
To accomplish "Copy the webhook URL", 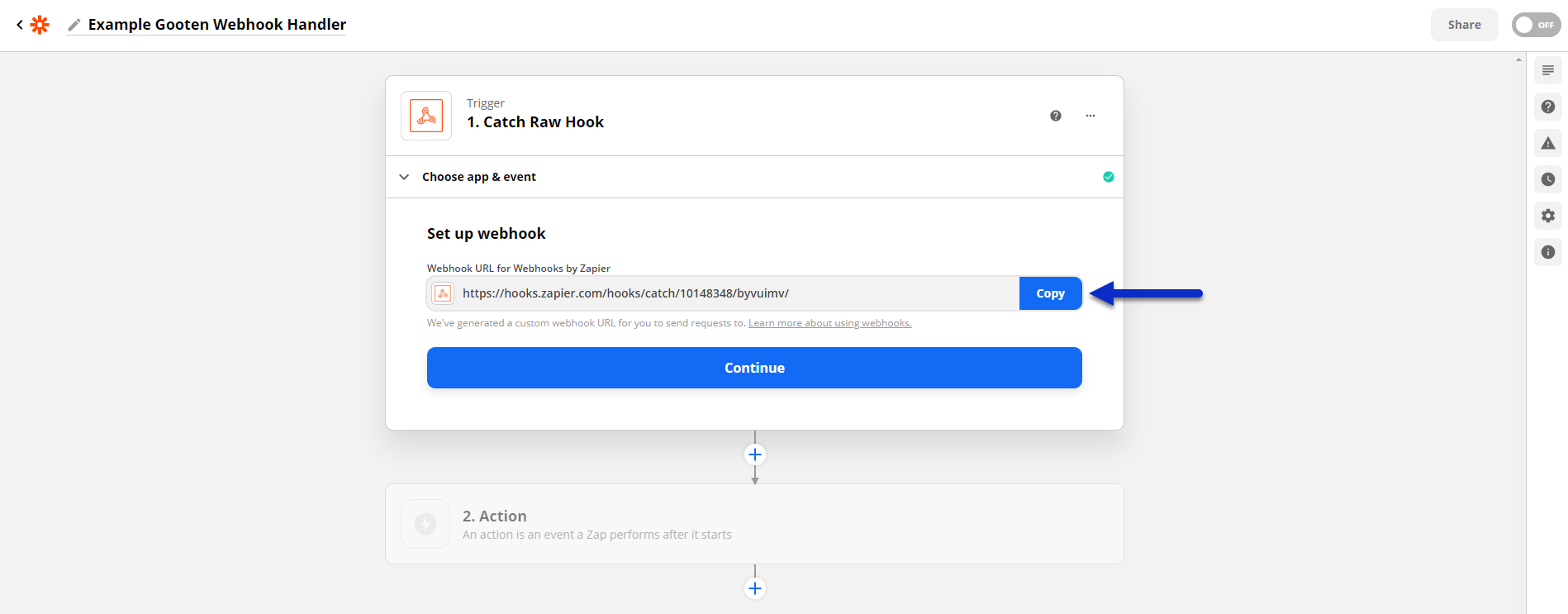I will coord(1050,293).
